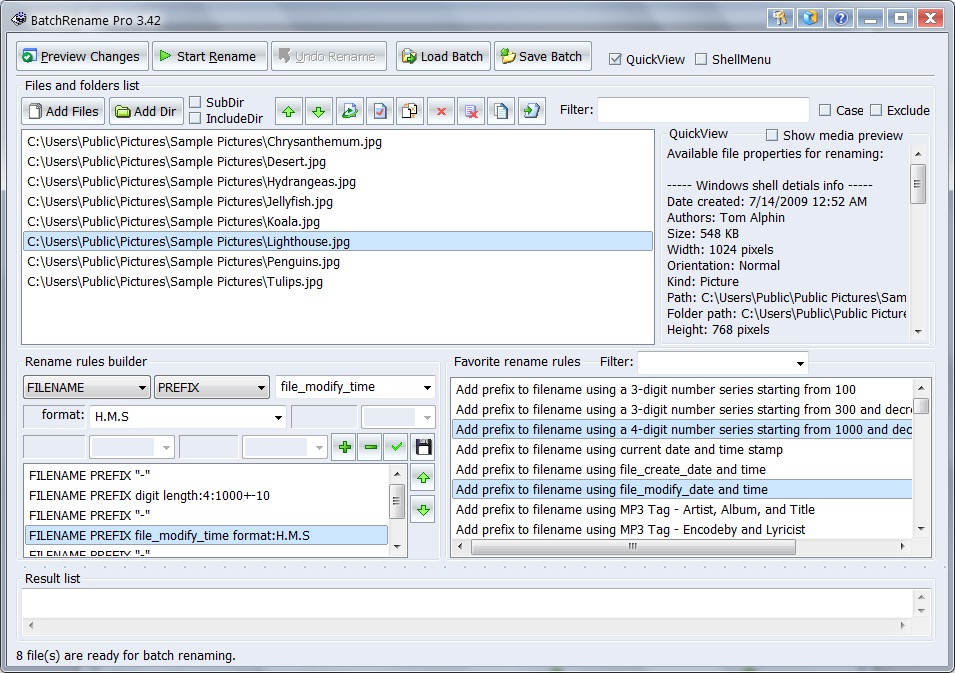Click the green plus add rule icon
The image size is (955, 673).
coord(343,447)
